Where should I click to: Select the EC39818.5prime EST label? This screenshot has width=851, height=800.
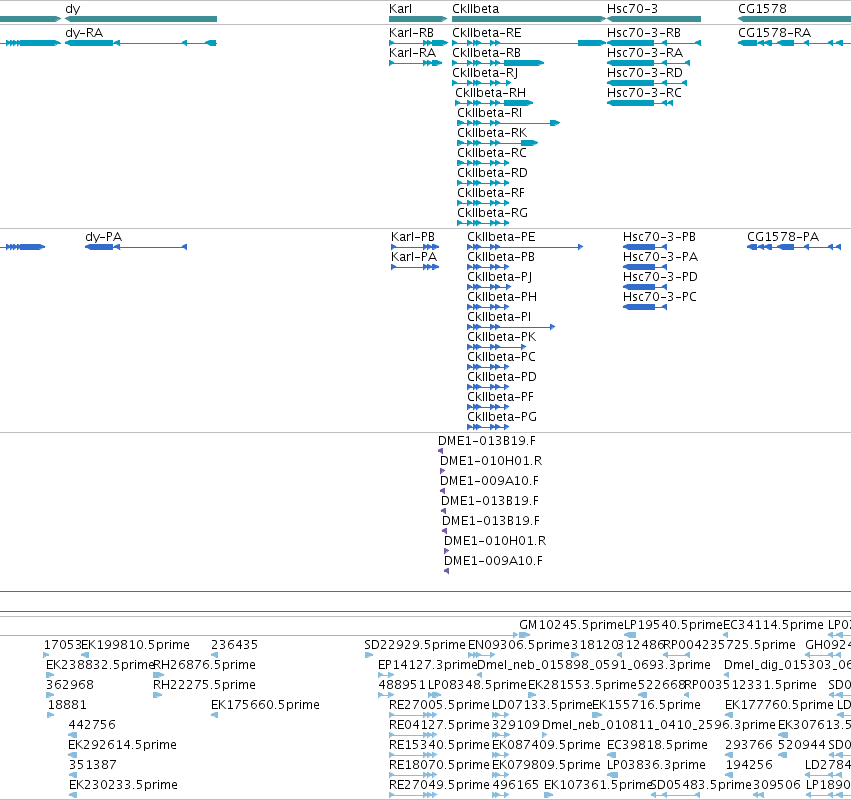point(657,745)
